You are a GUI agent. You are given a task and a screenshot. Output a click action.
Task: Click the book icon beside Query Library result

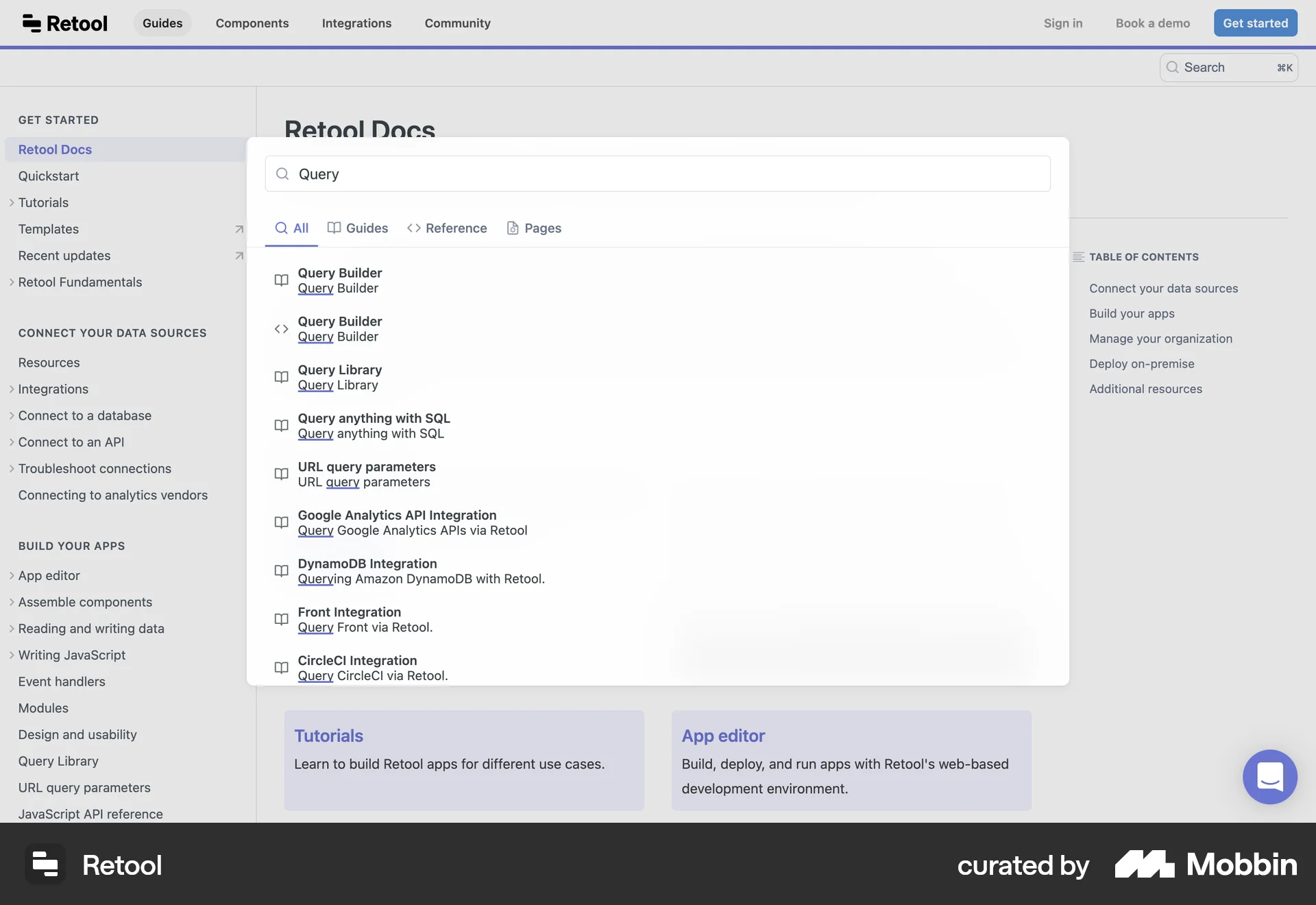[280, 377]
